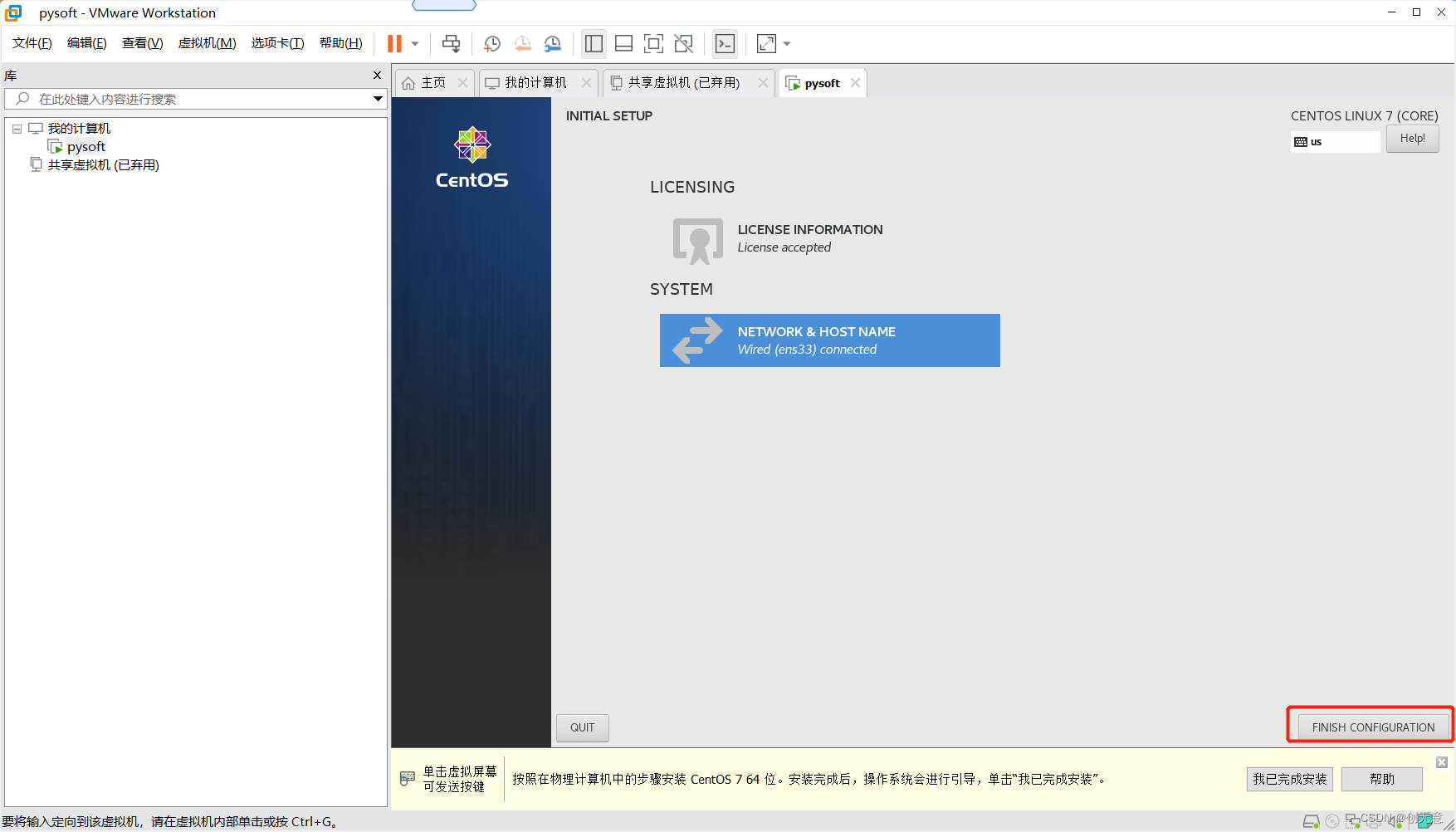1456x832 pixels.
Task: Click the QUIT button
Action: coord(582,727)
